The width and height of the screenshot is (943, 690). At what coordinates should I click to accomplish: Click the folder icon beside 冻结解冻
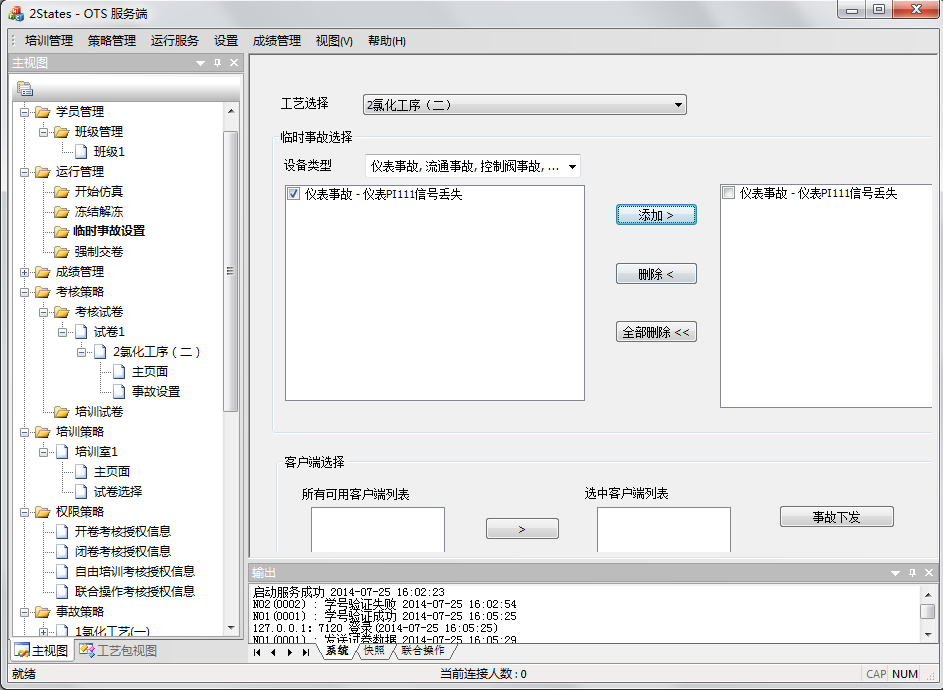coord(61,212)
